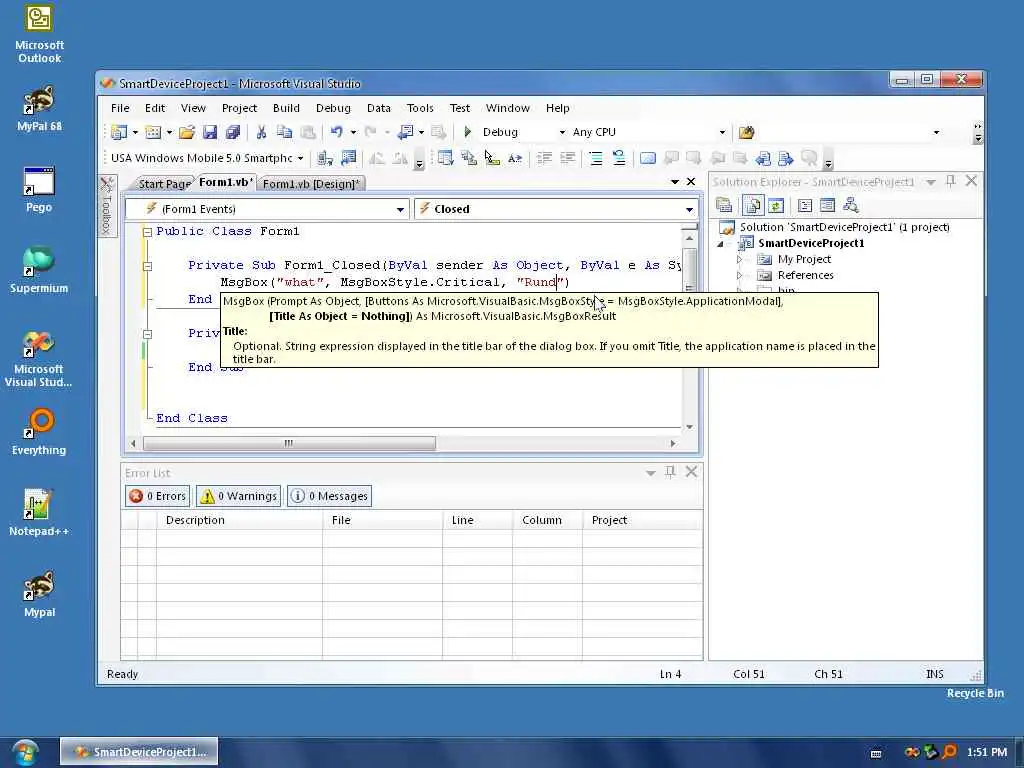Comment out selected lines icon

pyautogui.click(x=596, y=158)
